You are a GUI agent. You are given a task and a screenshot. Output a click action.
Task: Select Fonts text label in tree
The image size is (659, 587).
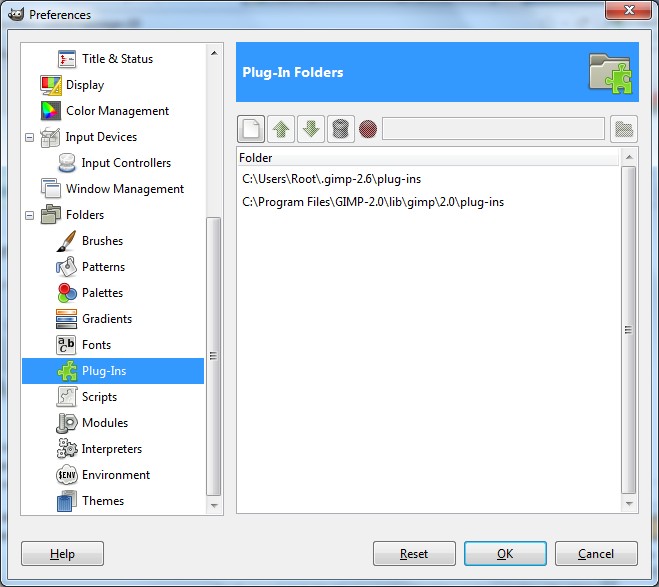pos(96,345)
